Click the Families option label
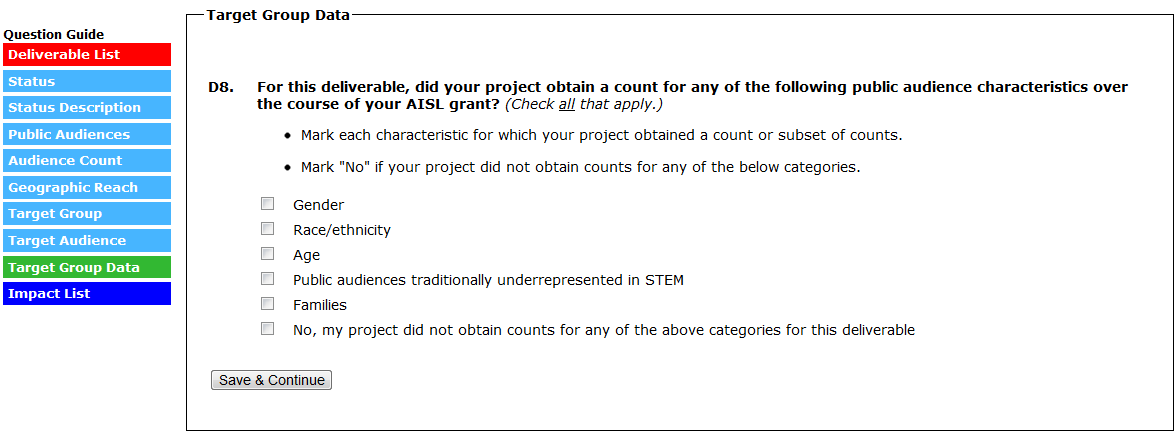1176x435 pixels. pyautogui.click(x=320, y=305)
